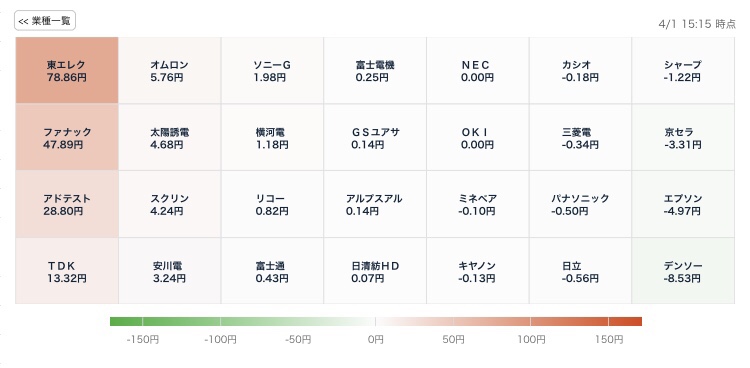Click the ソニーG 1.98円 cell

[272, 70]
